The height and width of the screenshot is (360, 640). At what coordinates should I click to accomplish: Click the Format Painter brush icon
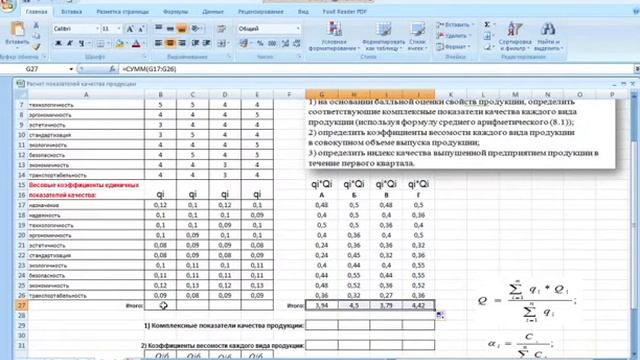(36, 47)
